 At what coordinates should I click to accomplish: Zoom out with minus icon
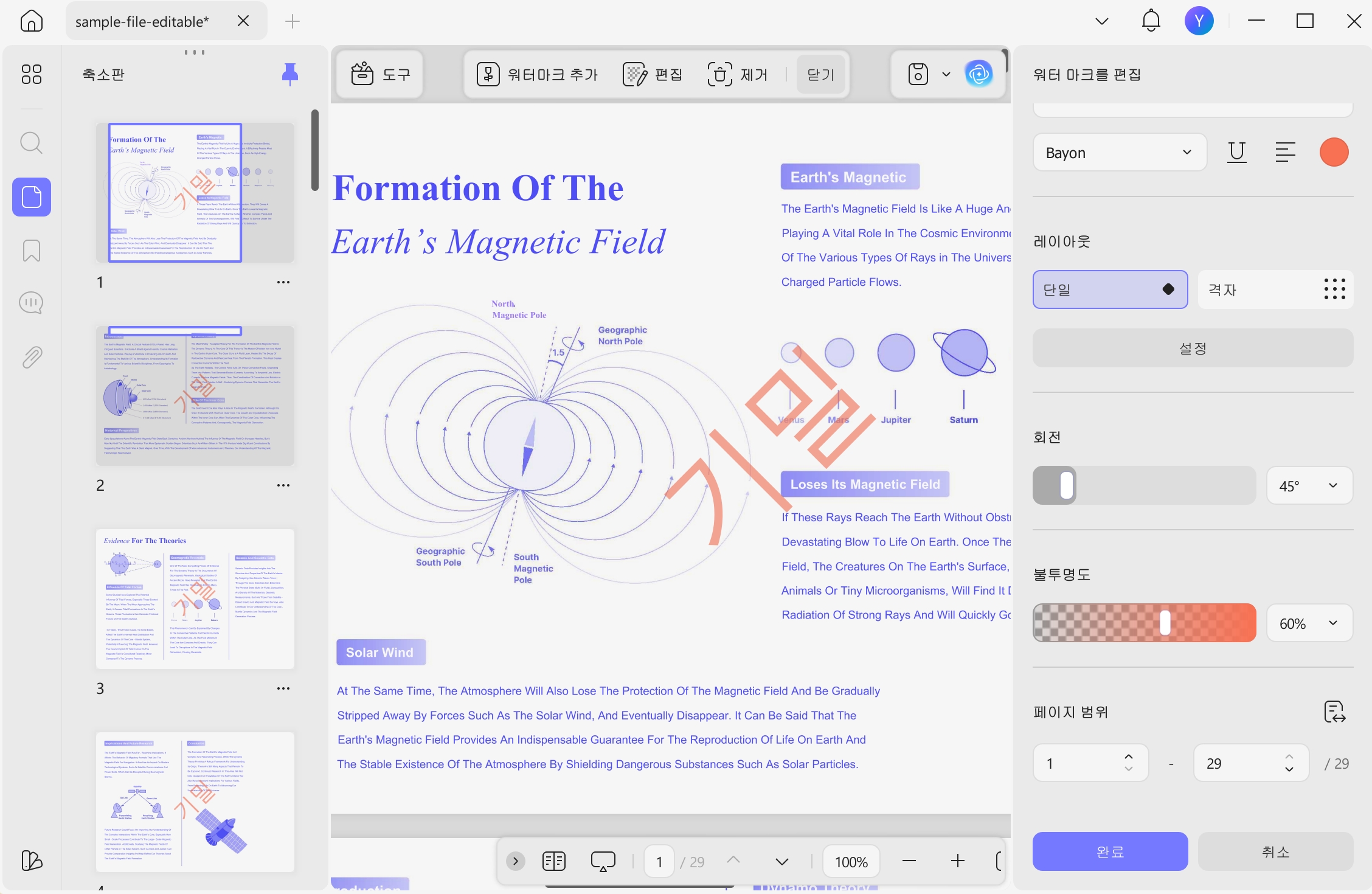pyautogui.click(x=909, y=861)
